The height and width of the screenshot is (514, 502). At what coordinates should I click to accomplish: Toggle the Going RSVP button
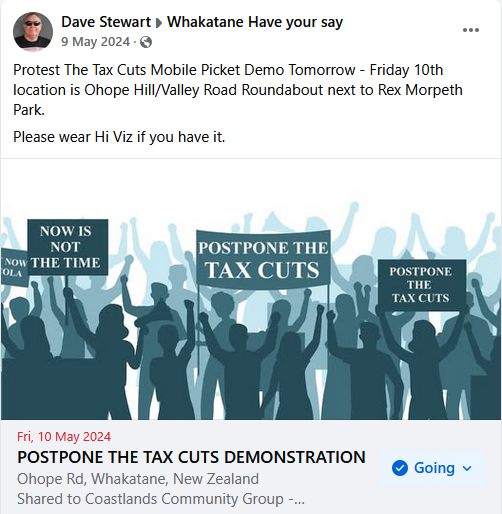pos(432,468)
